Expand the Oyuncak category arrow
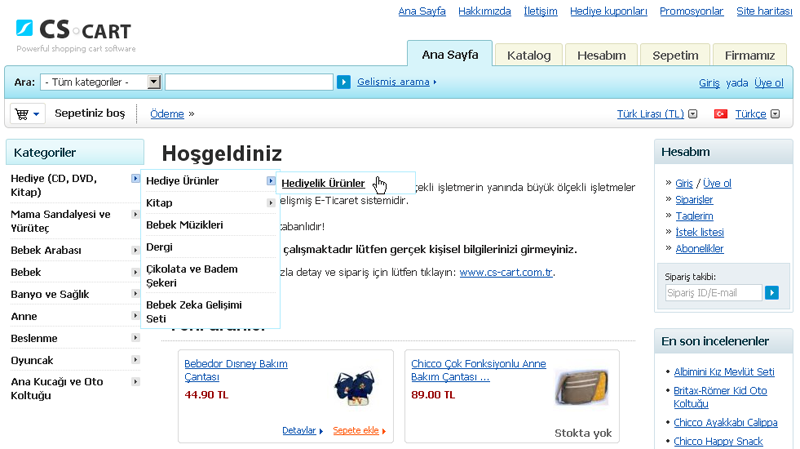The width and height of the screenshot is (800, 449). pyautogui.click(x=135, y=359)
